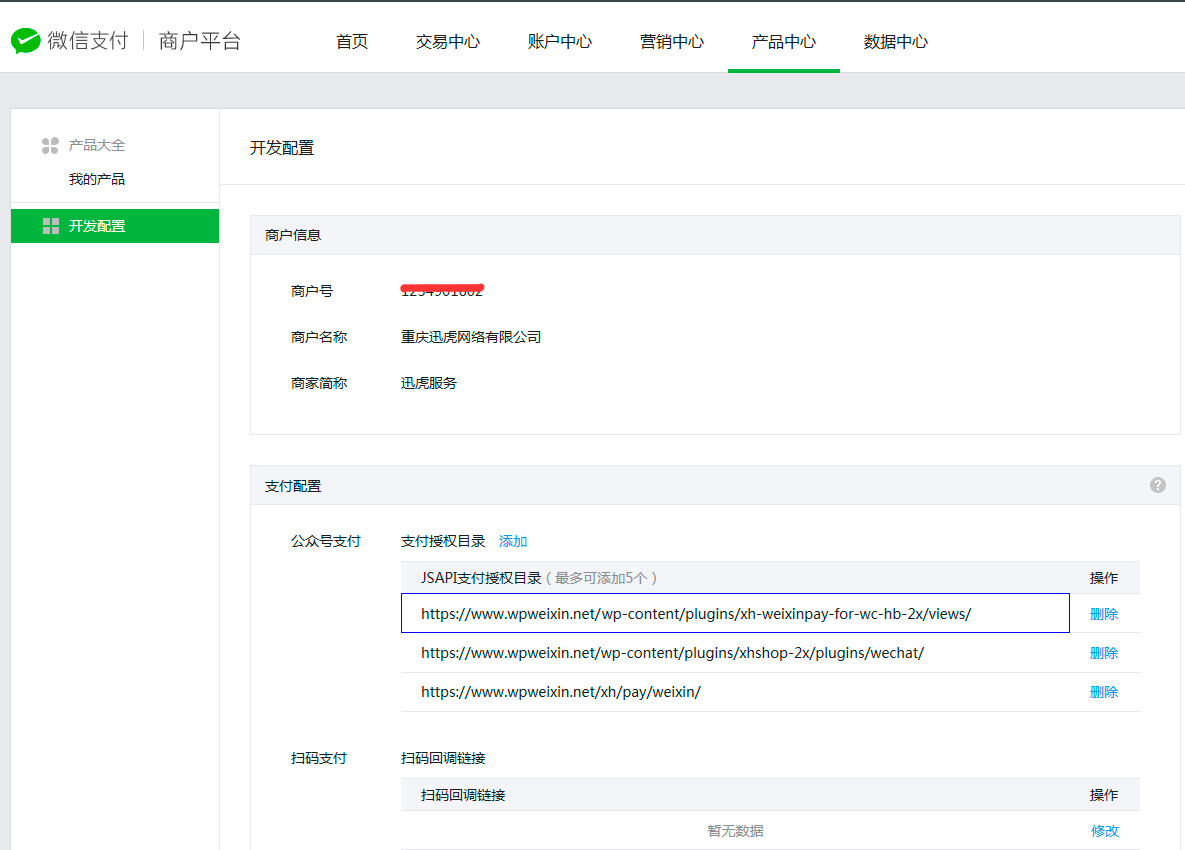The image size is (1185, 850).
Task: Select the 产品中心 tab
Action: (x=784, y=42)
